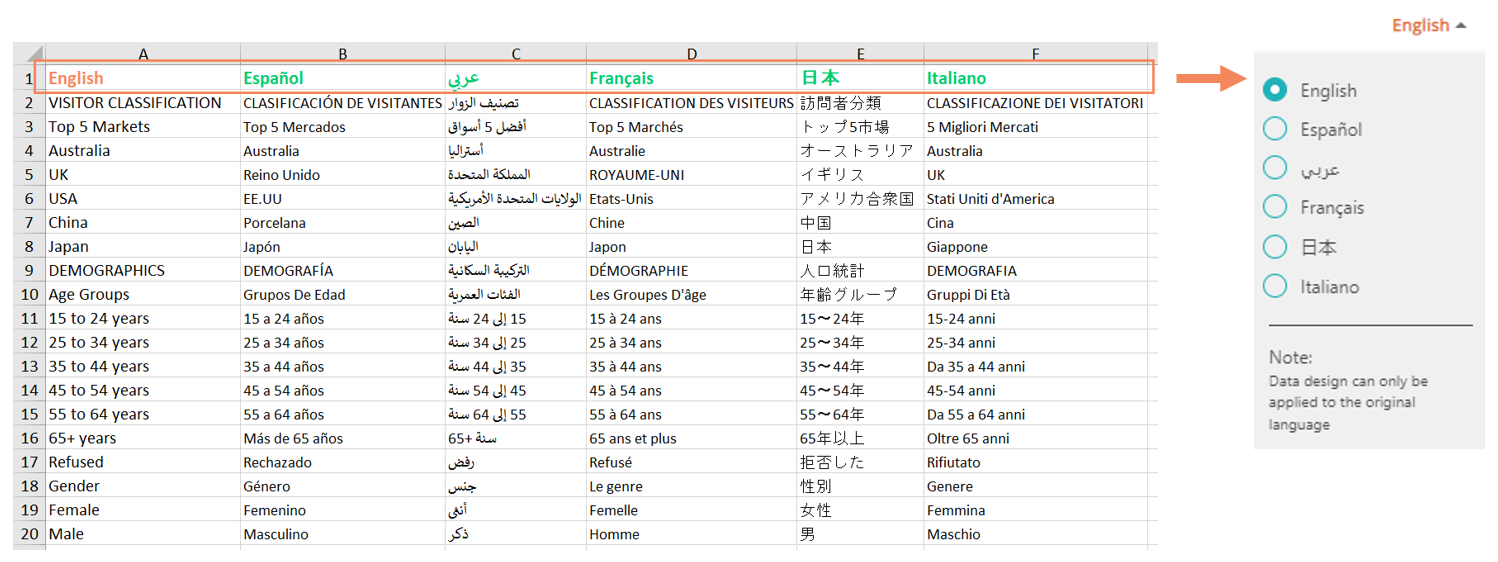Viewport: 1498px width, 562px height.
Task: Click the Gruppi Di Età cell
Action: click(1035, 294)
